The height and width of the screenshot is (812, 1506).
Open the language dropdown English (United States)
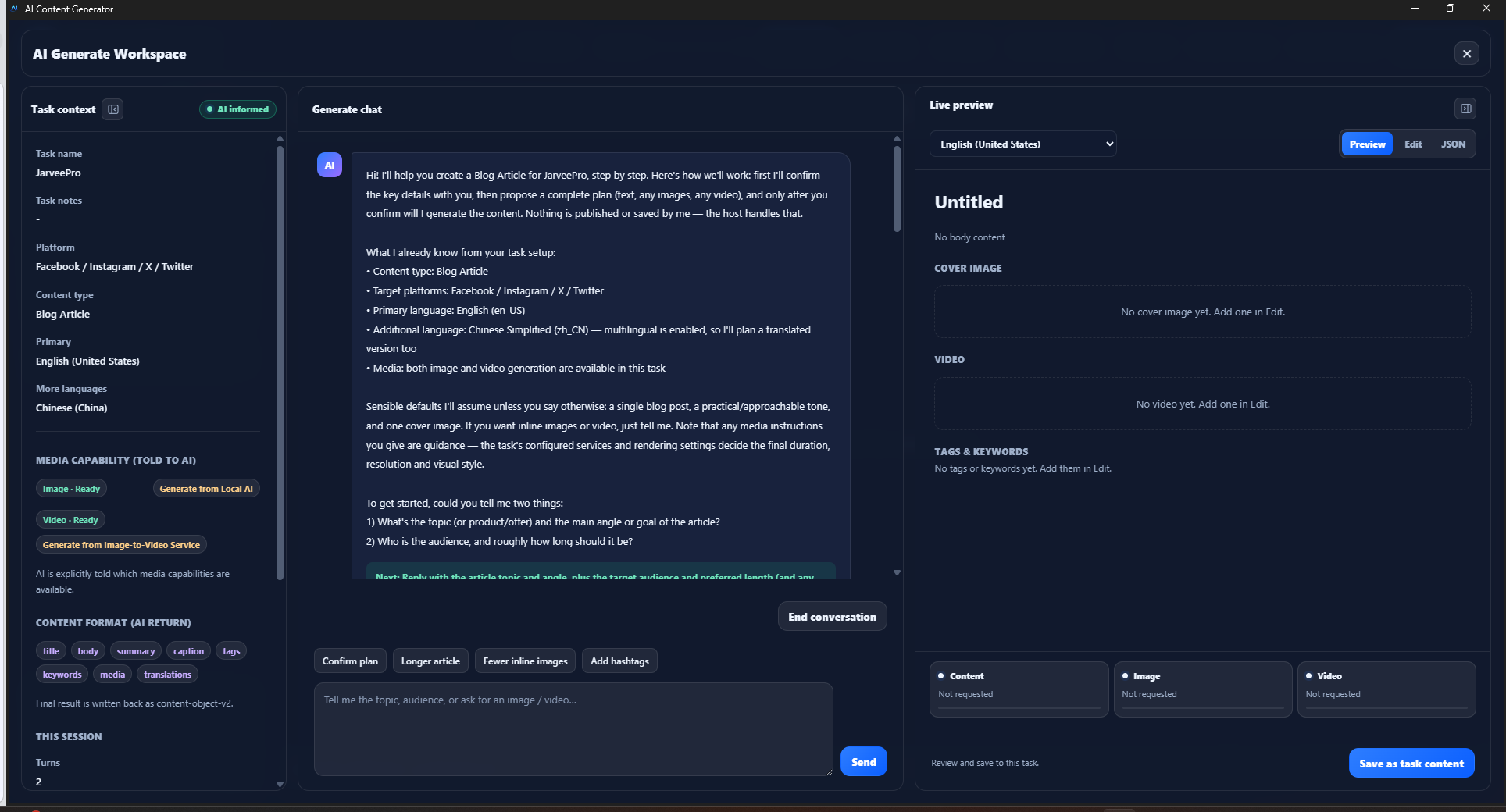(1022, 144)
